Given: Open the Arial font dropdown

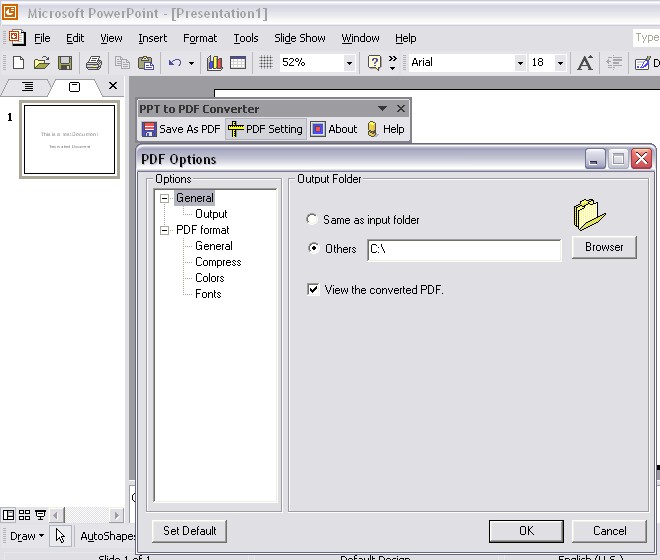Looking at the screenshot, I should click(x=520, y=63).
